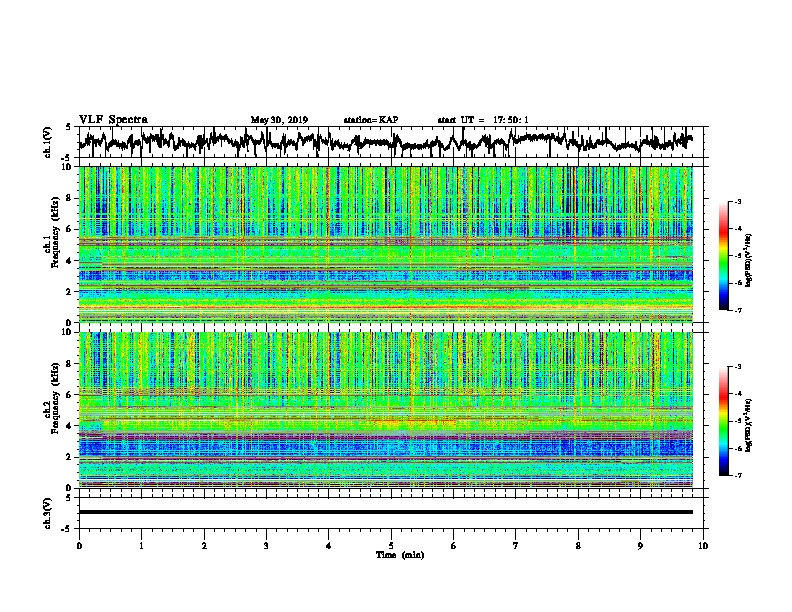Click the ch.3(V) axis label
Screen dimensions: 792x612
[x=47, y=513]
